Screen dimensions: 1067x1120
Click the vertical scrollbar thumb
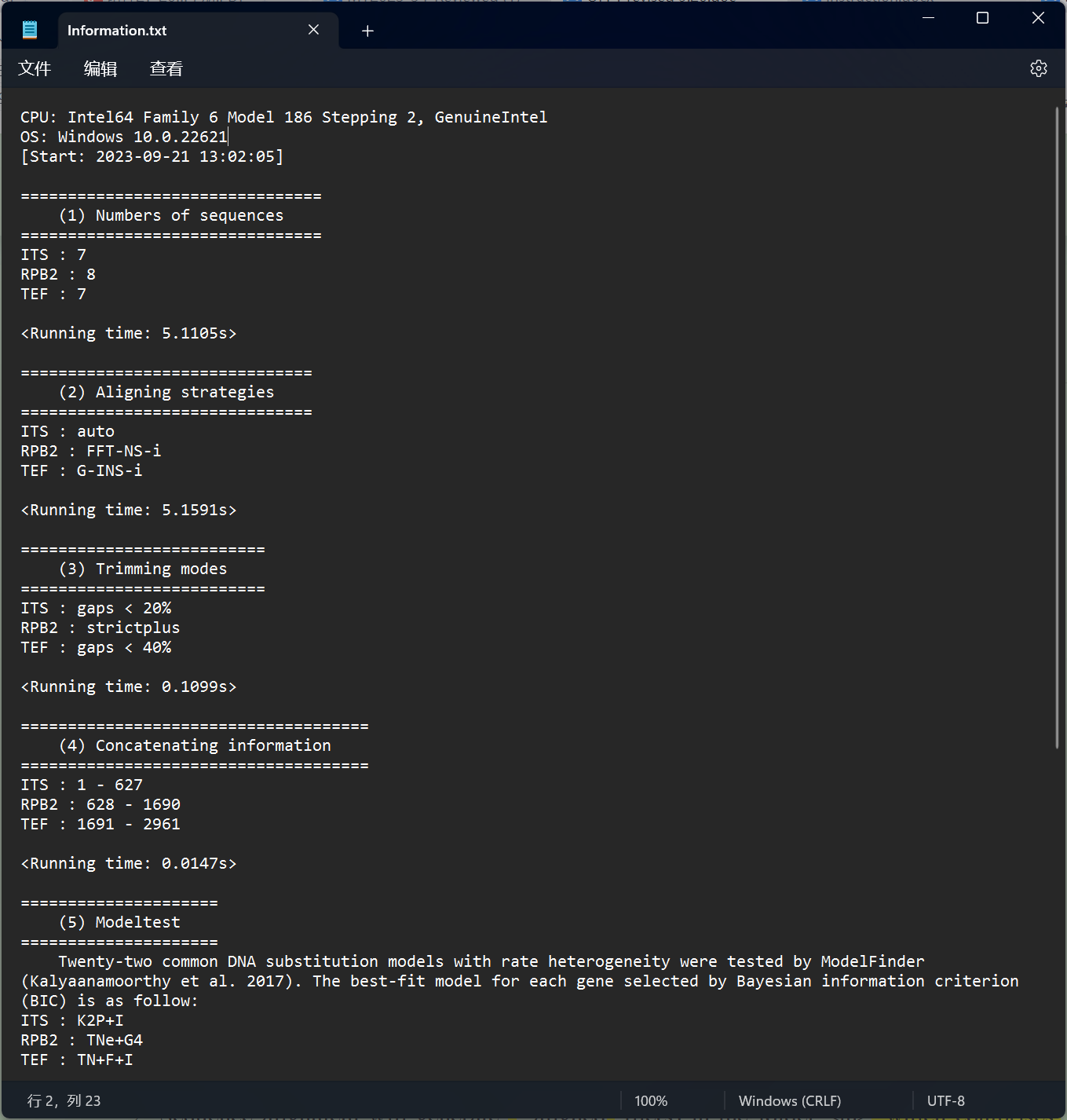point(1057,424)
